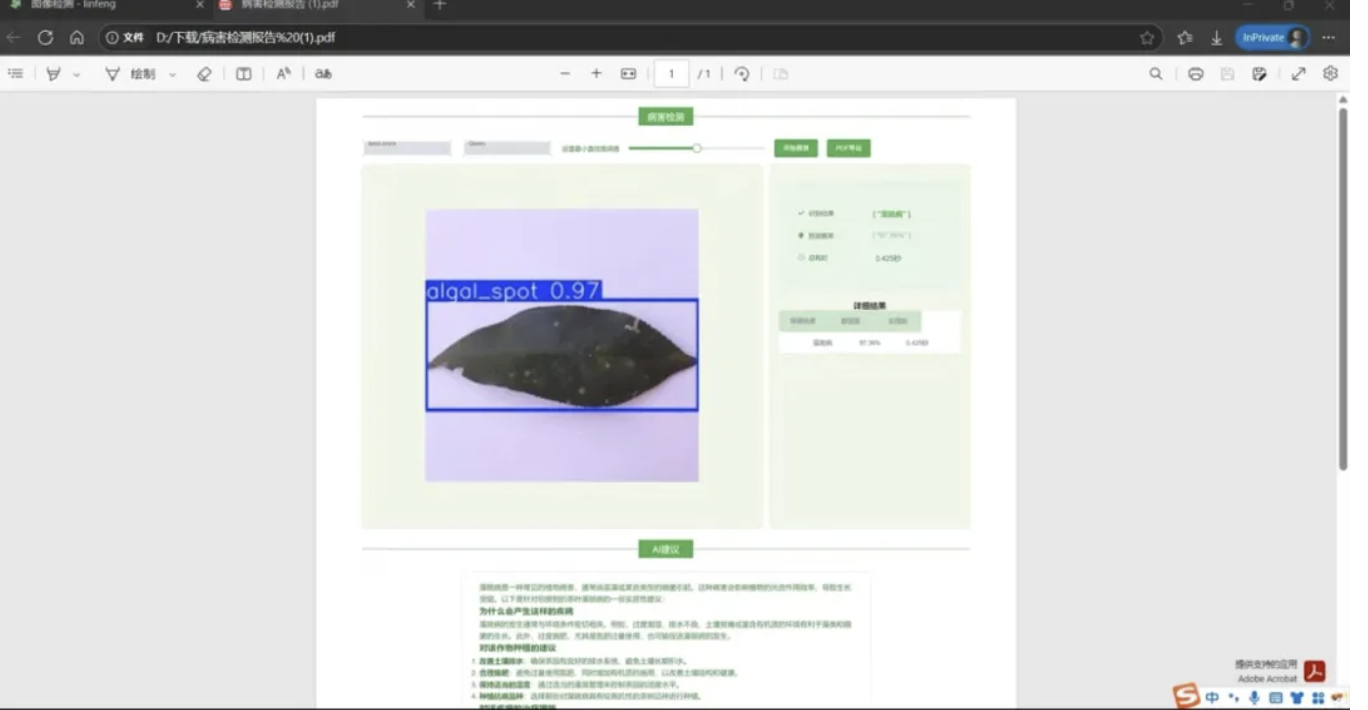The width and height of the screenshot is (1368, 710).
Task: Click the vertical PDF scrollbar
Action: (1343, 287)
